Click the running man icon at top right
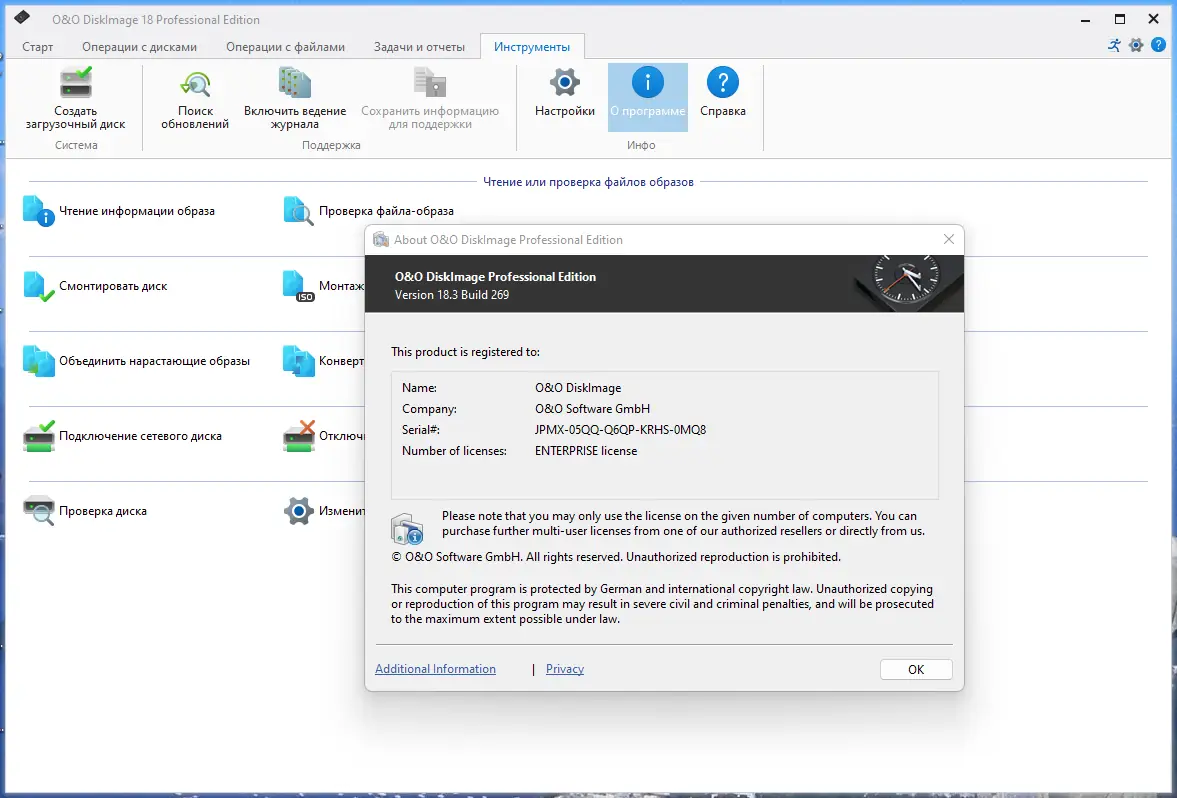Viewport: 1177px width, 798px height. tap(1114, 45)
